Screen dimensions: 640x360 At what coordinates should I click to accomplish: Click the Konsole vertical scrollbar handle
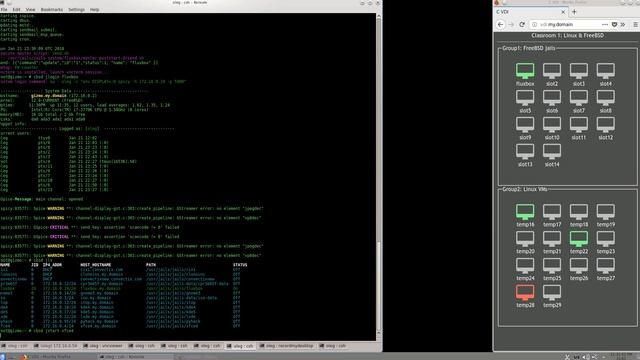(x=379, y=287)
